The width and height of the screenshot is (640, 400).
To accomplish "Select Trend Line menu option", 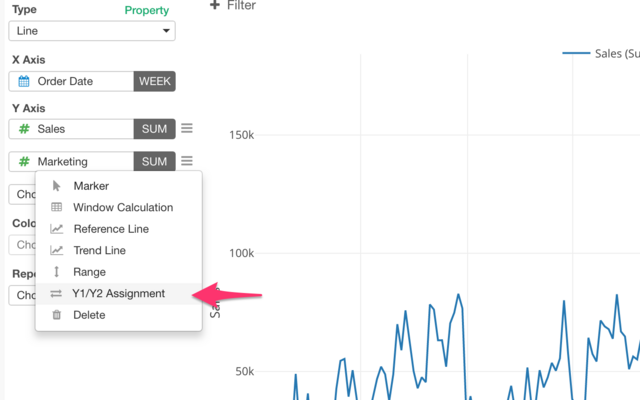I will (99, 251).
